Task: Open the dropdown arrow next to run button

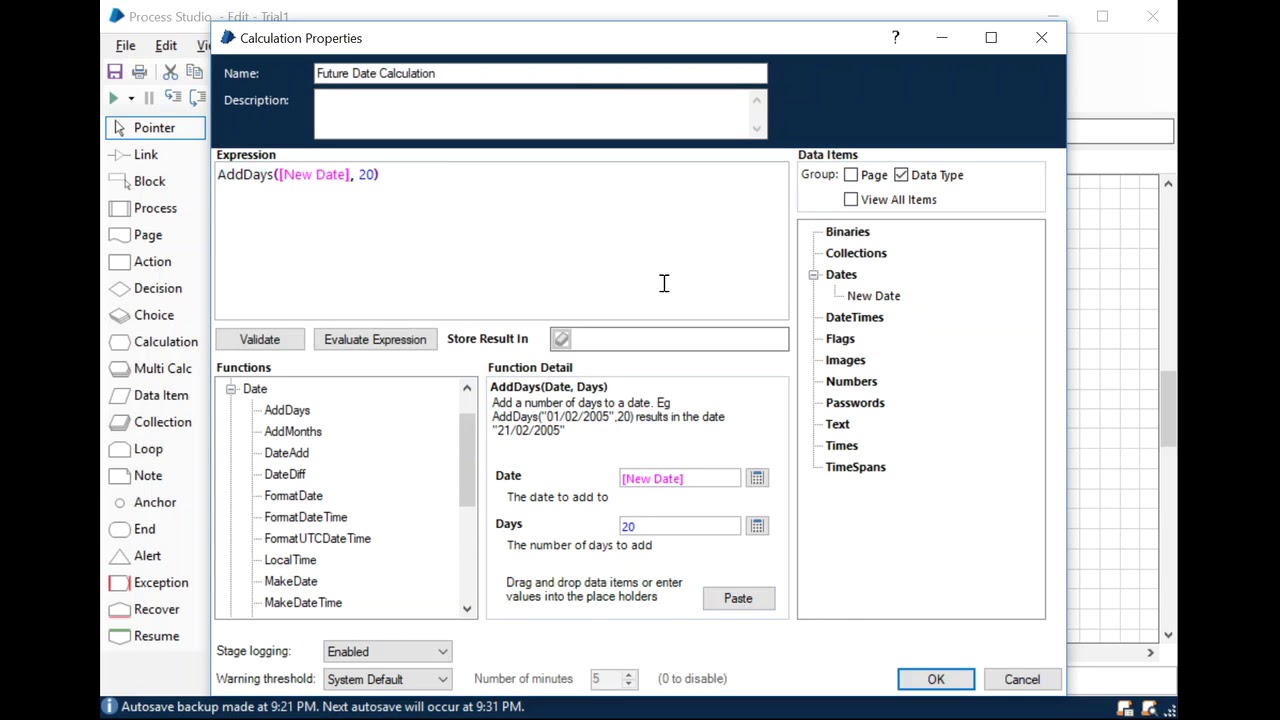Action: click(131, 98)
